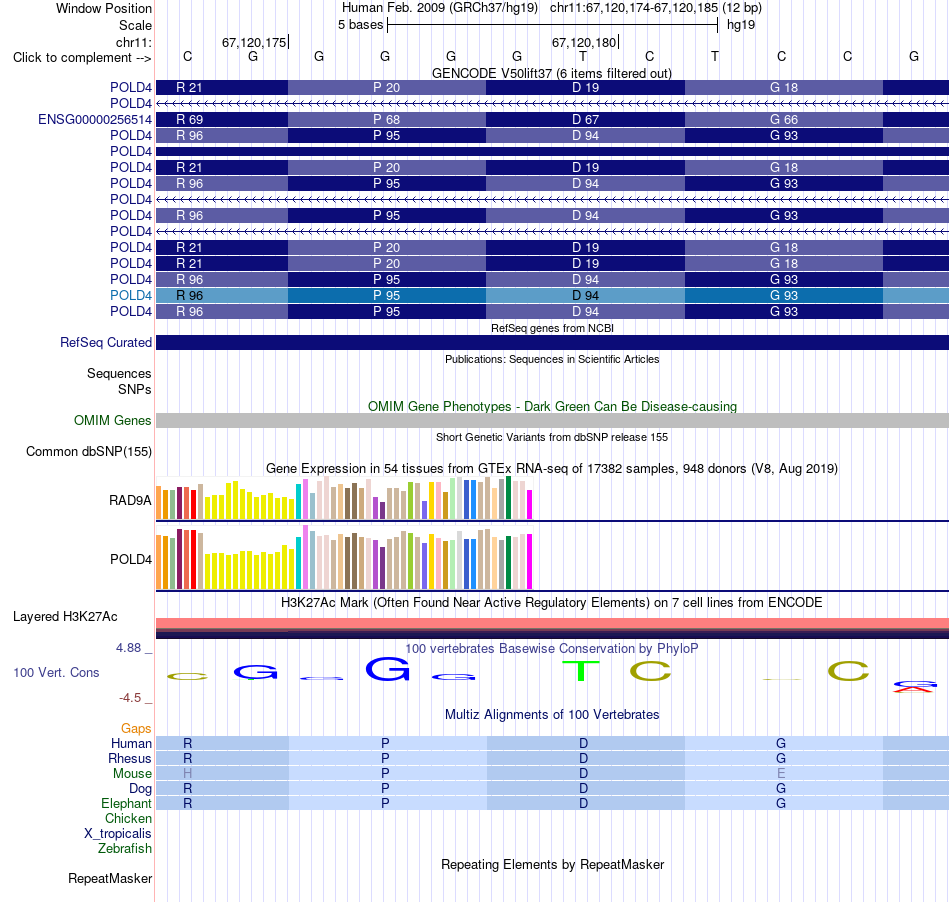Click the Gaps label in Multiz track
The image size is (950, 902).
click(136, 728)
